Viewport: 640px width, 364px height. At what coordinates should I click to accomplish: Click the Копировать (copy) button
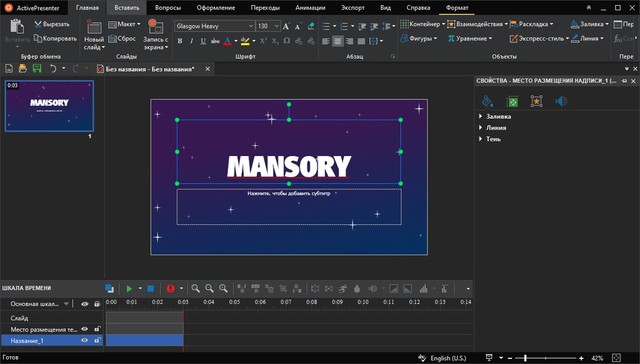[x=55, y=38]
